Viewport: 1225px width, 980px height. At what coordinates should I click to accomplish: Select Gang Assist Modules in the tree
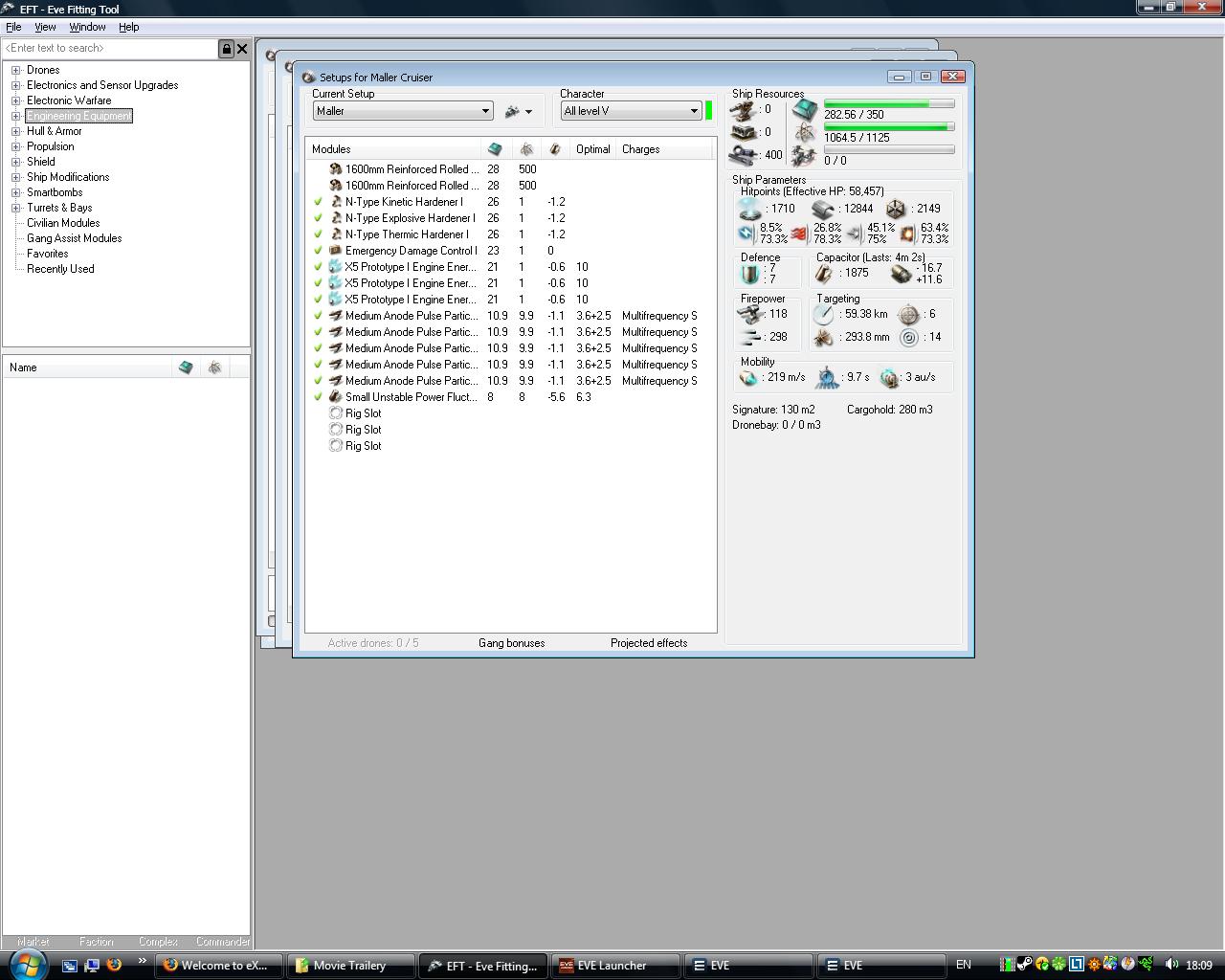click(75, 238)
